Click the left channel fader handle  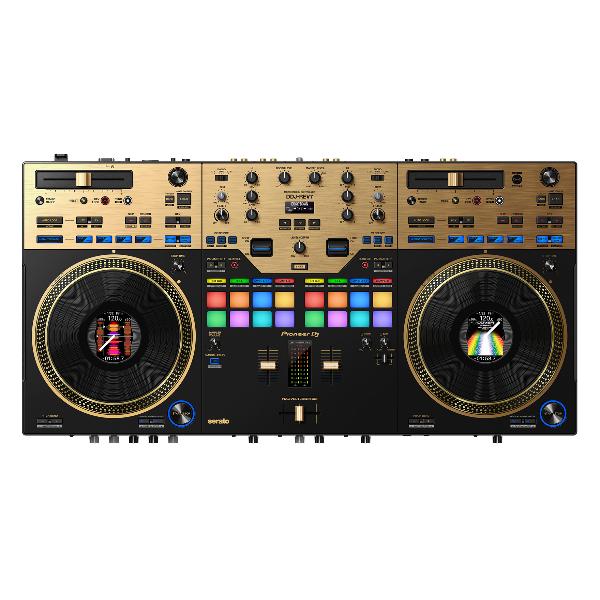pyautogui.click(x=268, y=365)
